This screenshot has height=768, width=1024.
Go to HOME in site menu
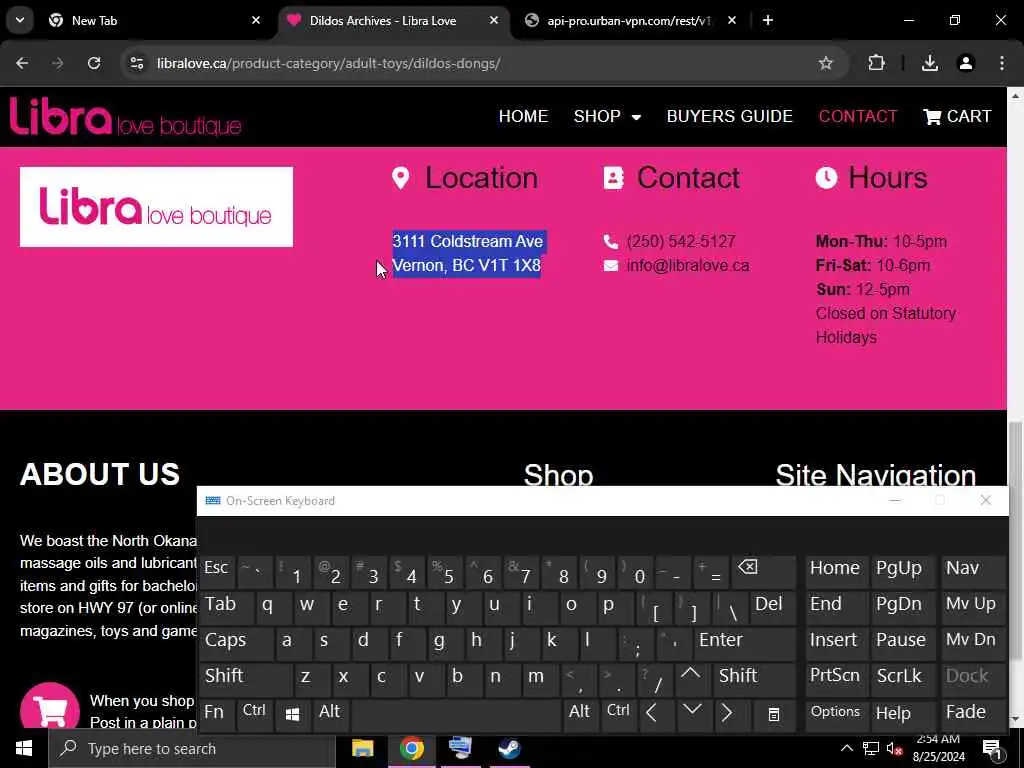pyautogui.click(x=523, y=116)
